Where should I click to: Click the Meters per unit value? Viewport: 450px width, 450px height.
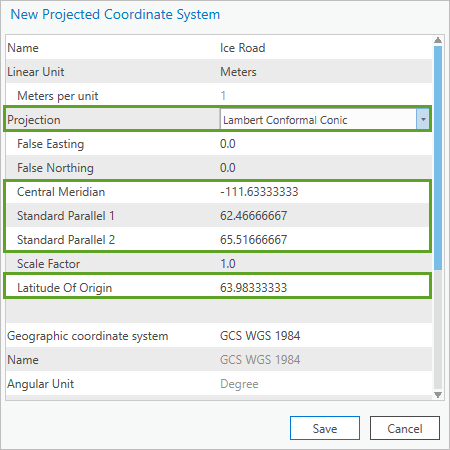point(223,96)
